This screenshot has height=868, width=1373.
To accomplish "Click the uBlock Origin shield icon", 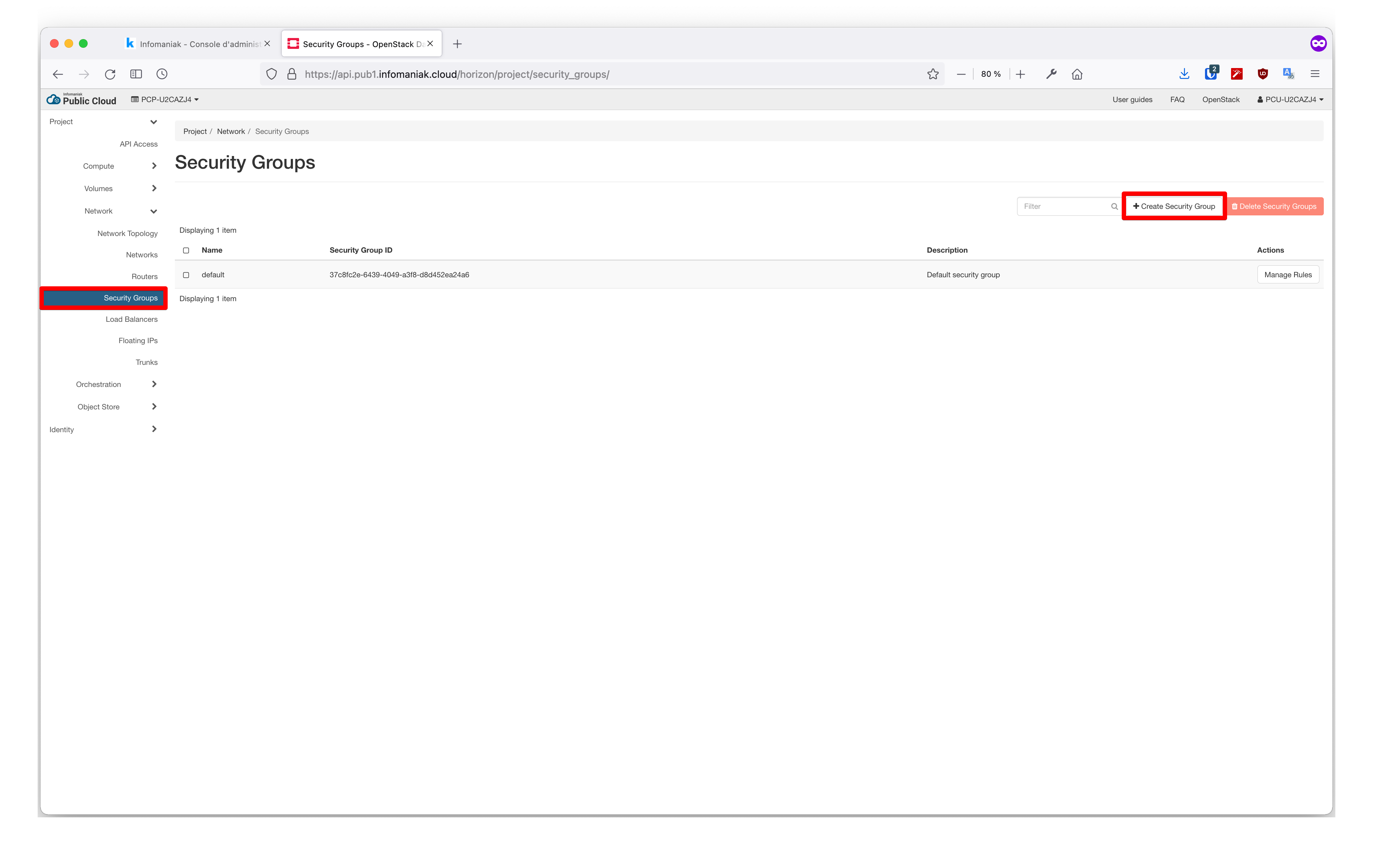I will tap(1262, 73).
